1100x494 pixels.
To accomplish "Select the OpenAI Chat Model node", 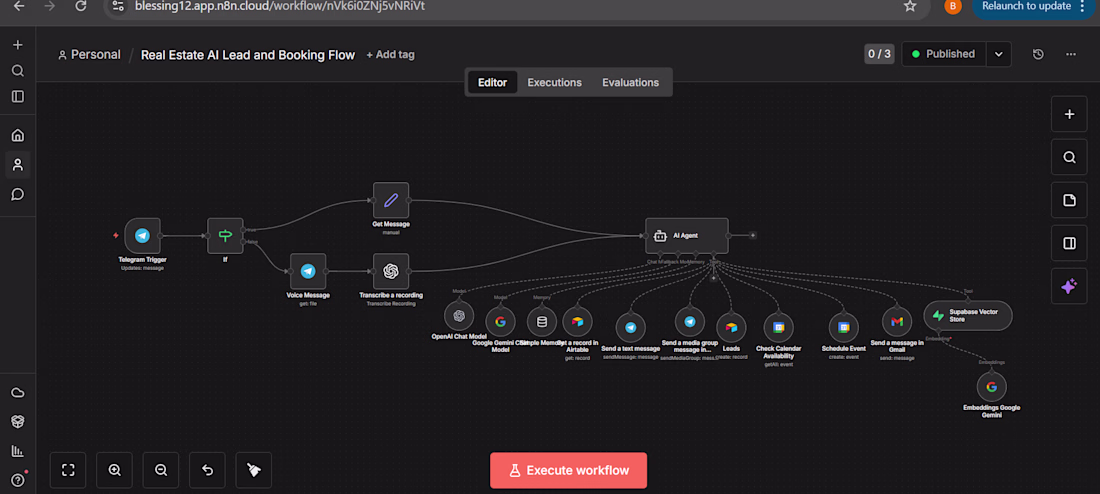I will (x=459, y=316).
